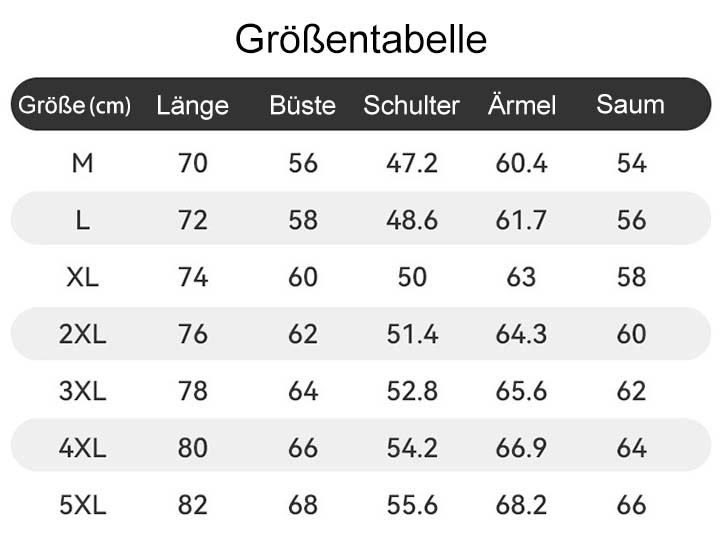Viewport: 724px width, 535px height.
Task: Select the 5XL size row label
Action: (82, 505)
